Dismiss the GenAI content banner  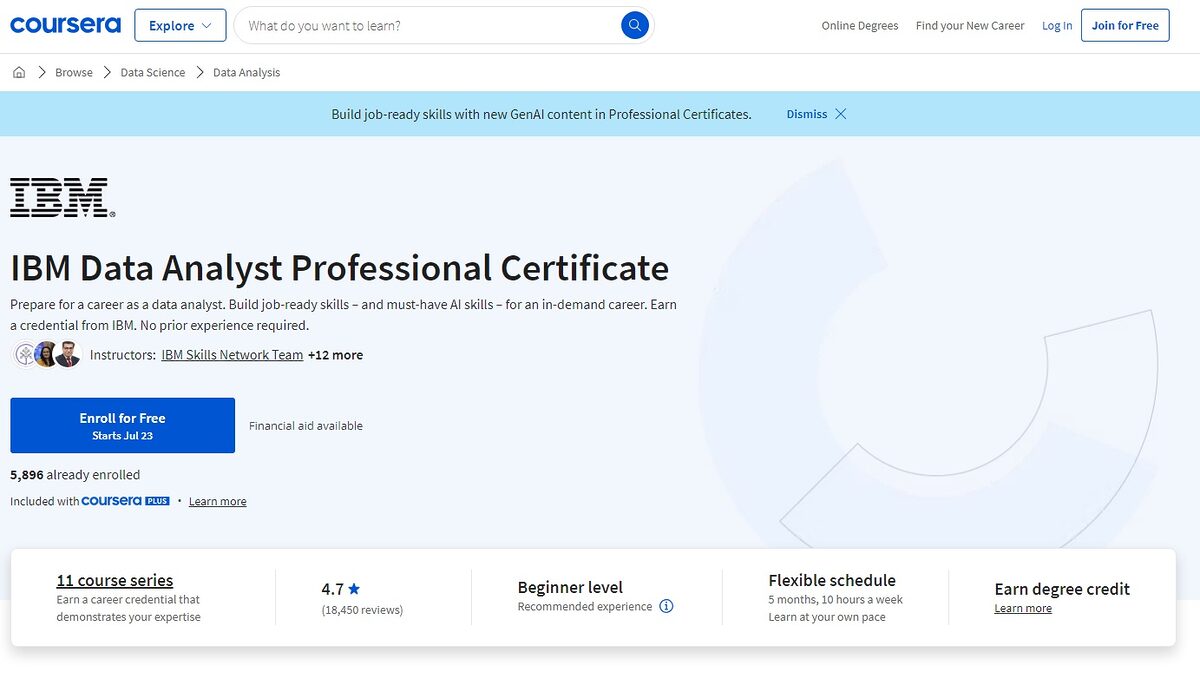[816, 114]
